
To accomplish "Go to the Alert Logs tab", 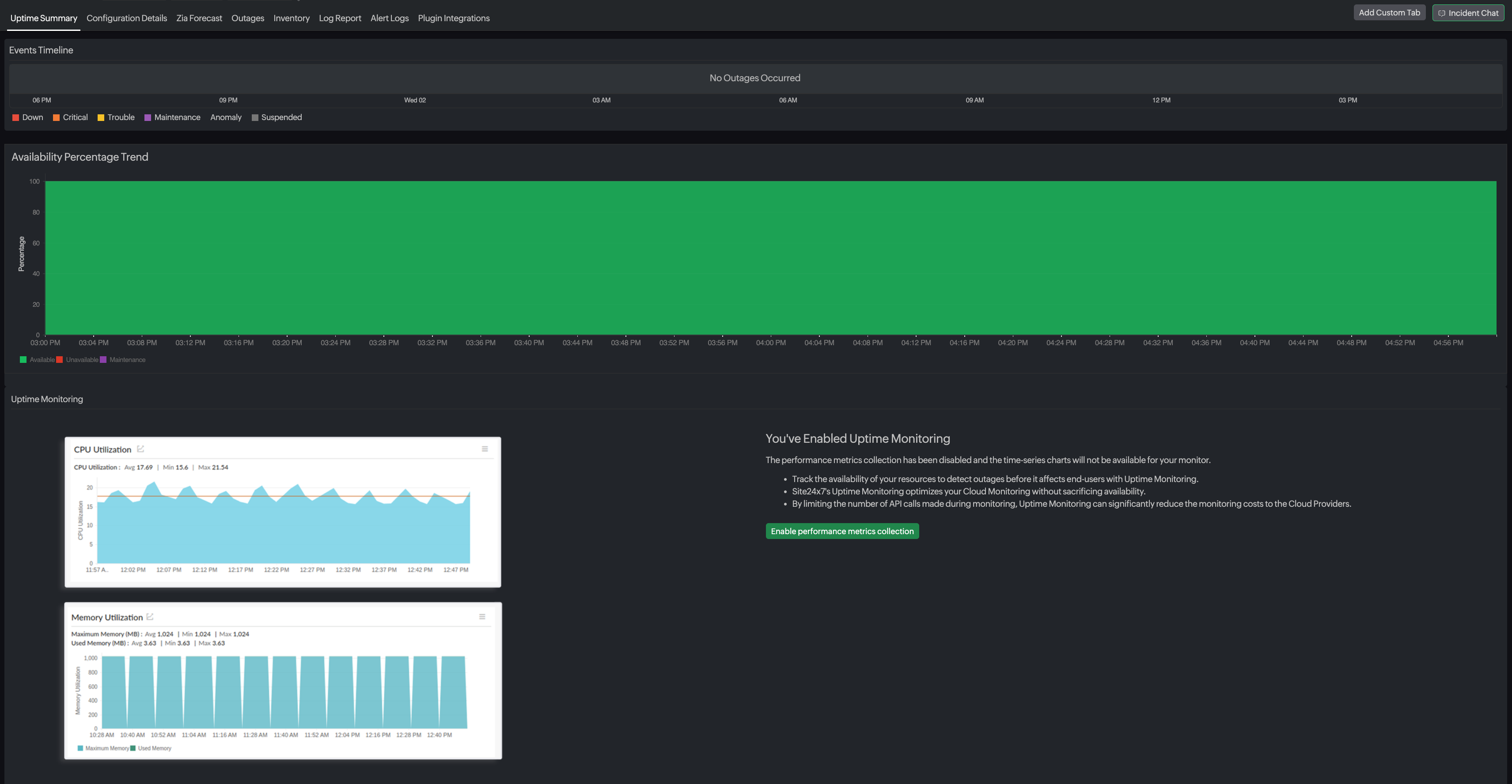I will tap(389, 18).
